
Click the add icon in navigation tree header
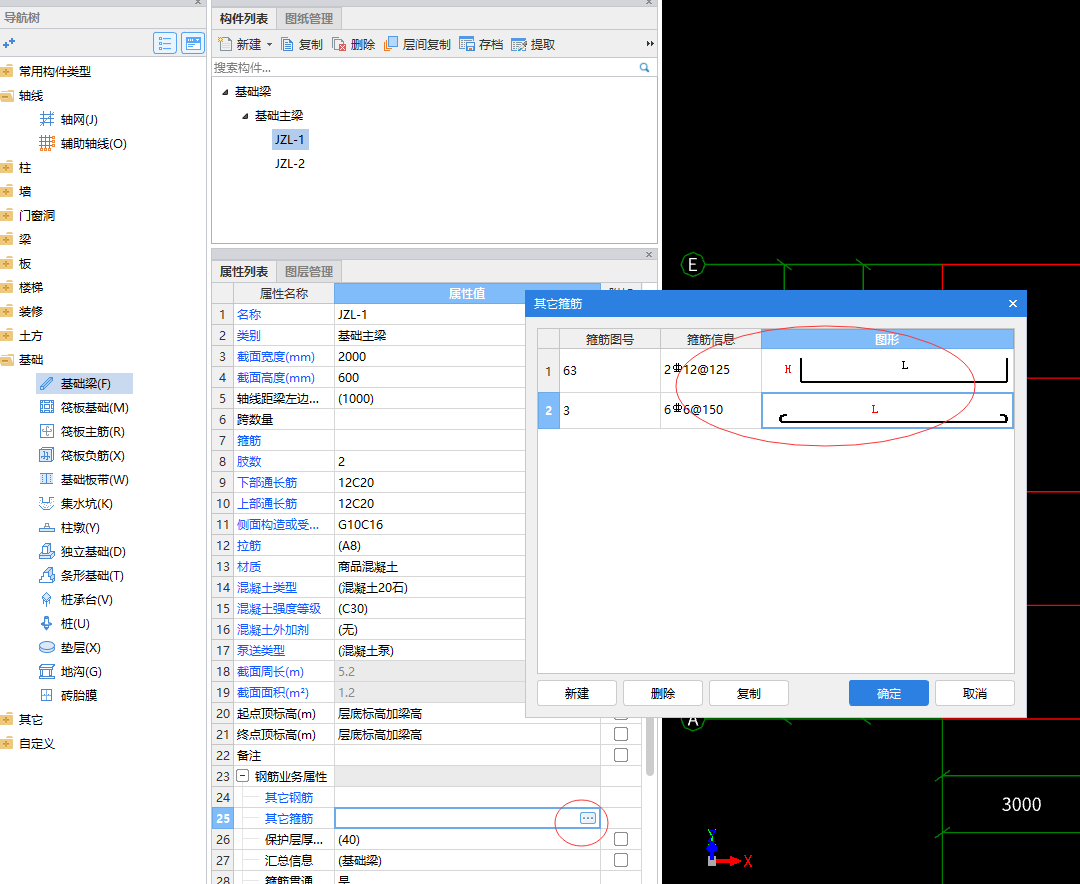point(9,43)
